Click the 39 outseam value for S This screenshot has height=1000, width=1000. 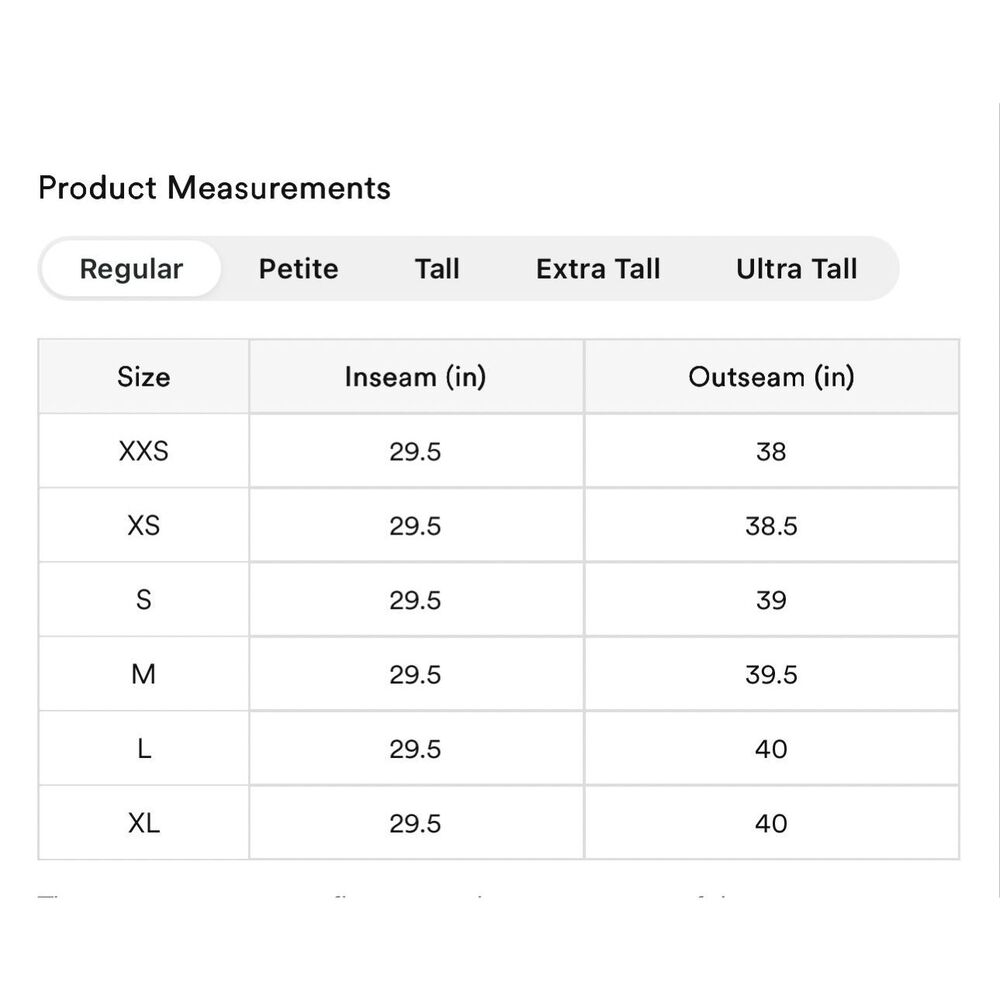click(x=771, y=600)
